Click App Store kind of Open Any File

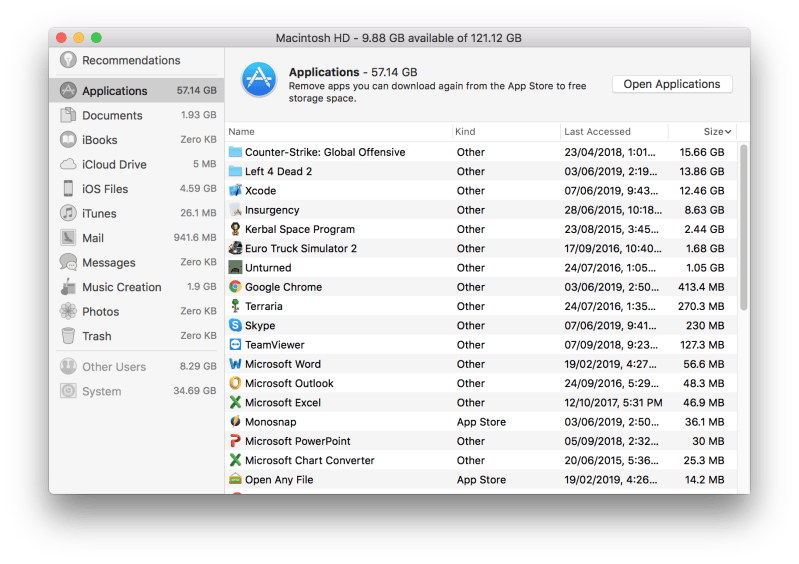481,479
